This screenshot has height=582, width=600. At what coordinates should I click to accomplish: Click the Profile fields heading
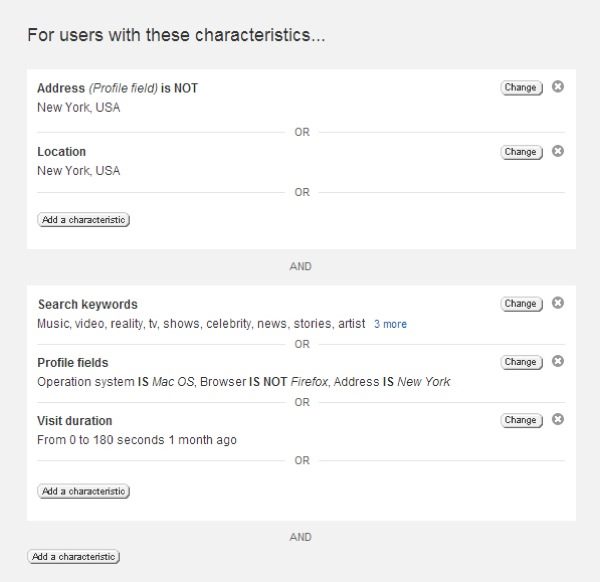pyautogui.click(x=72, y=363)
